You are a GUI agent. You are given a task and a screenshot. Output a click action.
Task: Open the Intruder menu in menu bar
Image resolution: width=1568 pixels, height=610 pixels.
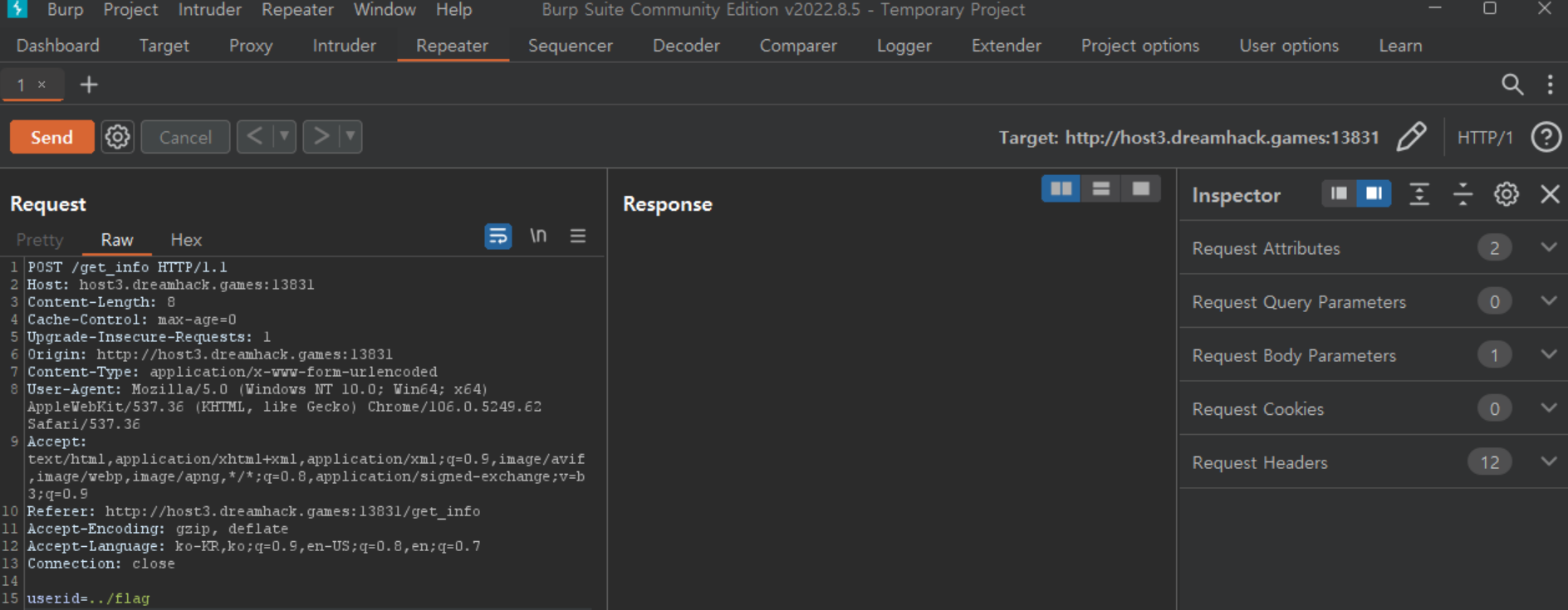(x=209, y=10)
